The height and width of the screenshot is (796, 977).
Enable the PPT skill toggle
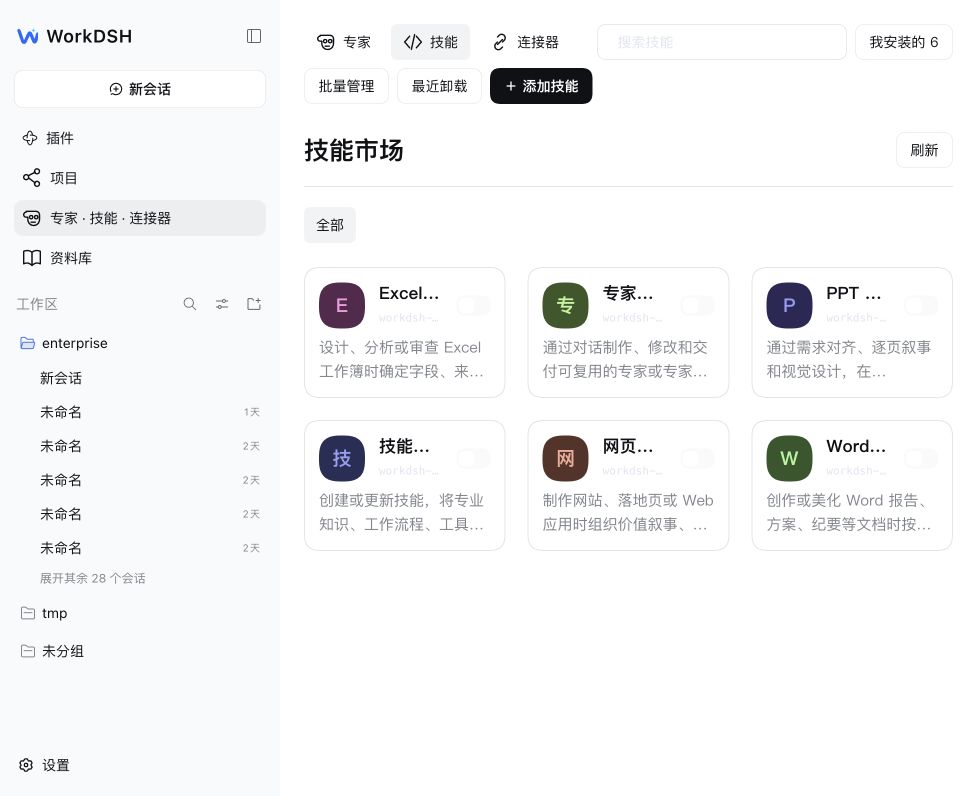(921, 305)
